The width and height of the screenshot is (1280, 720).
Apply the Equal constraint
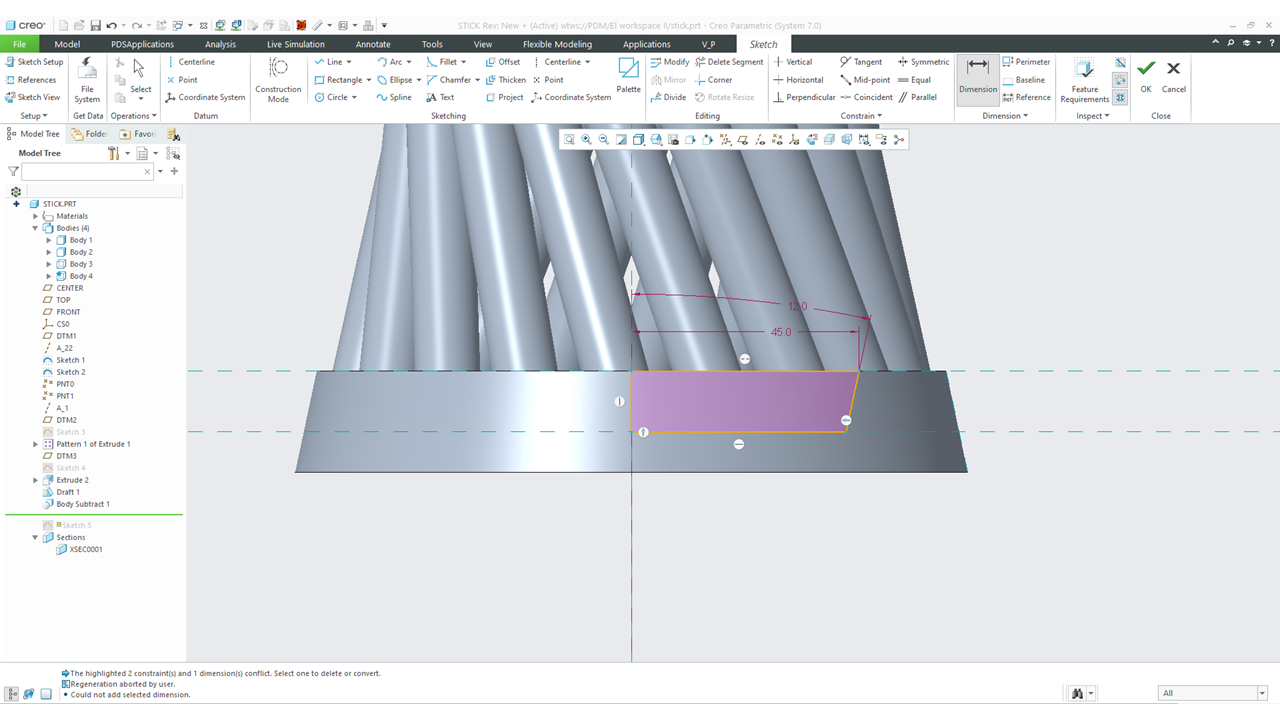click(x=914, y=80)
